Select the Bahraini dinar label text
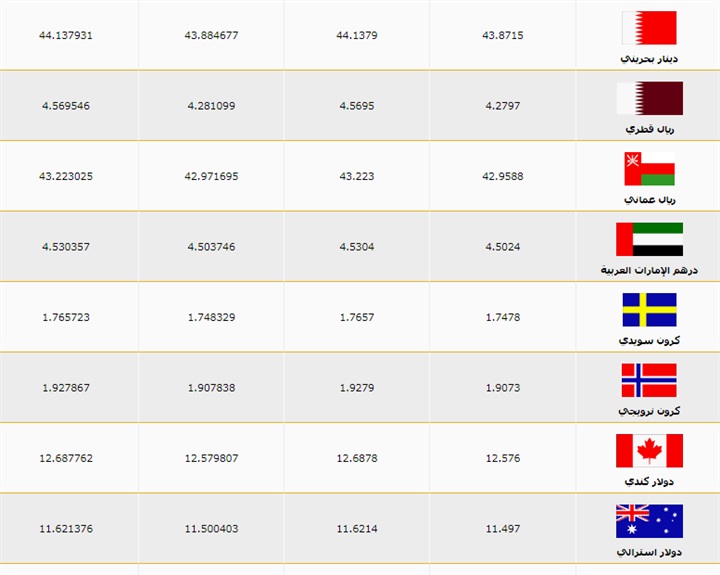The image size is (720, 575). pos(649,58)
